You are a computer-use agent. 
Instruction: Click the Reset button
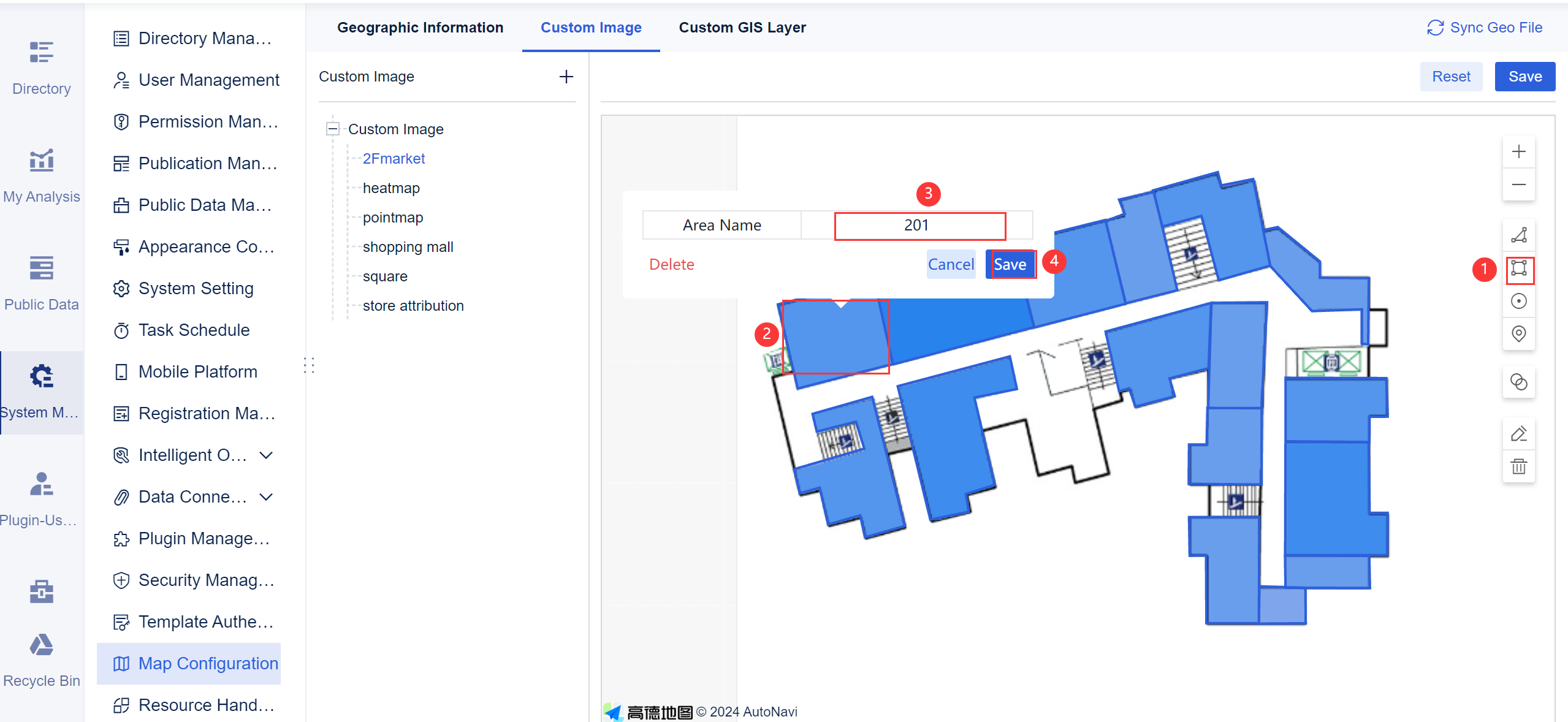coord(1451,76)
